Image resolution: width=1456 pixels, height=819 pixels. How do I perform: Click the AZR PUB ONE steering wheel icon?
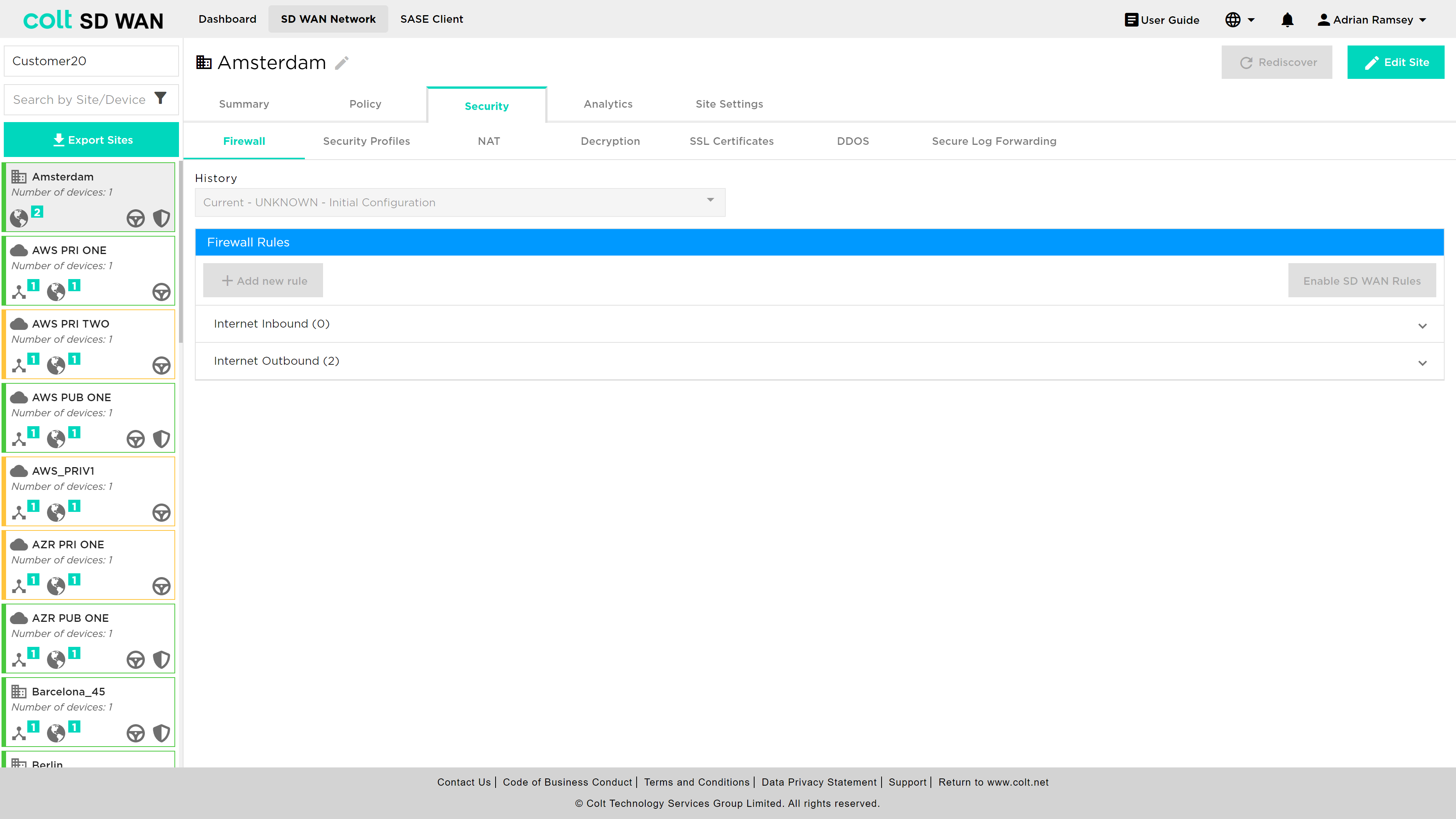point(136,659)
